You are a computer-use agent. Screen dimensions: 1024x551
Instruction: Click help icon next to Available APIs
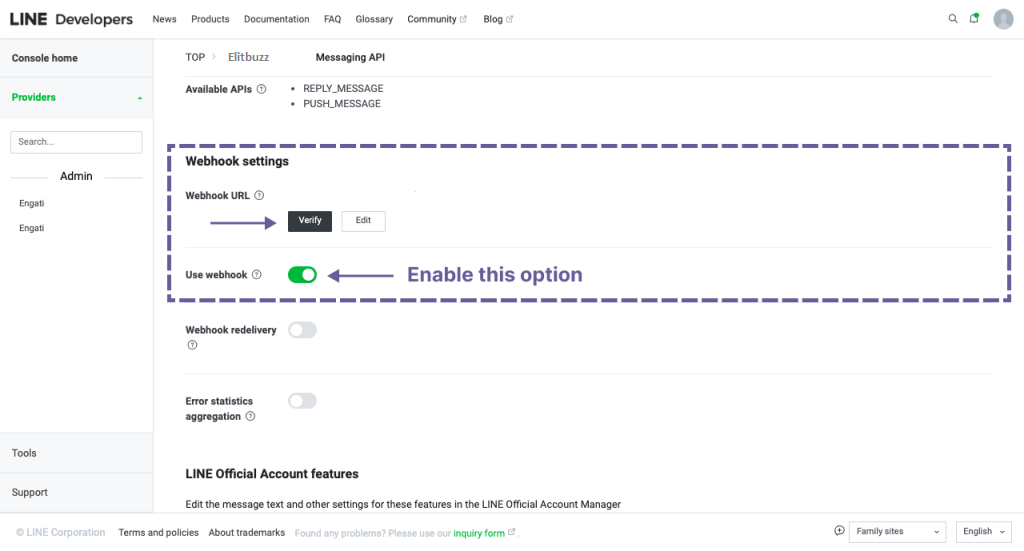click(x=261, y=89)
